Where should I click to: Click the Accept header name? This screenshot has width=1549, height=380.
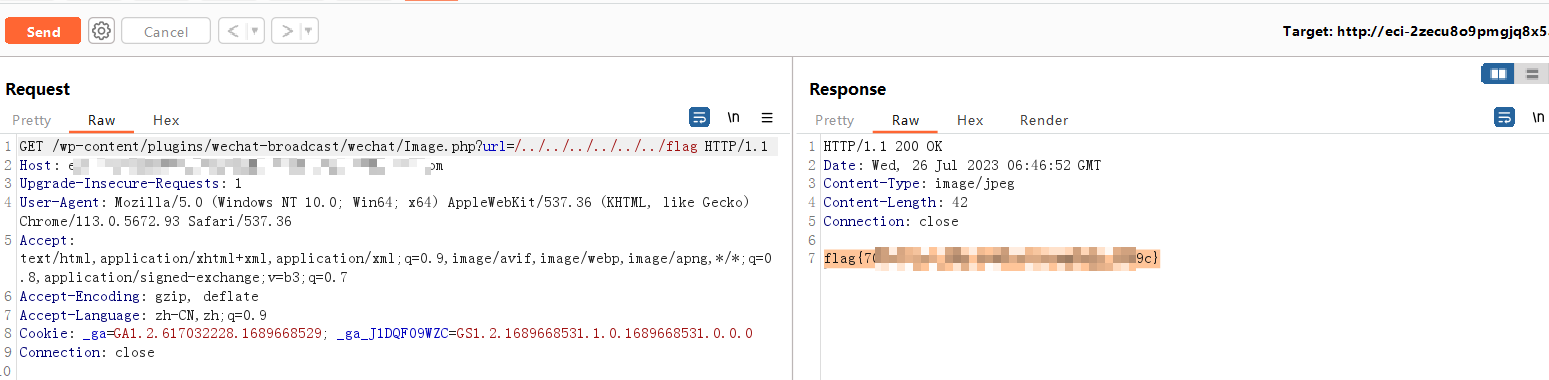click(x=47, y=240)
